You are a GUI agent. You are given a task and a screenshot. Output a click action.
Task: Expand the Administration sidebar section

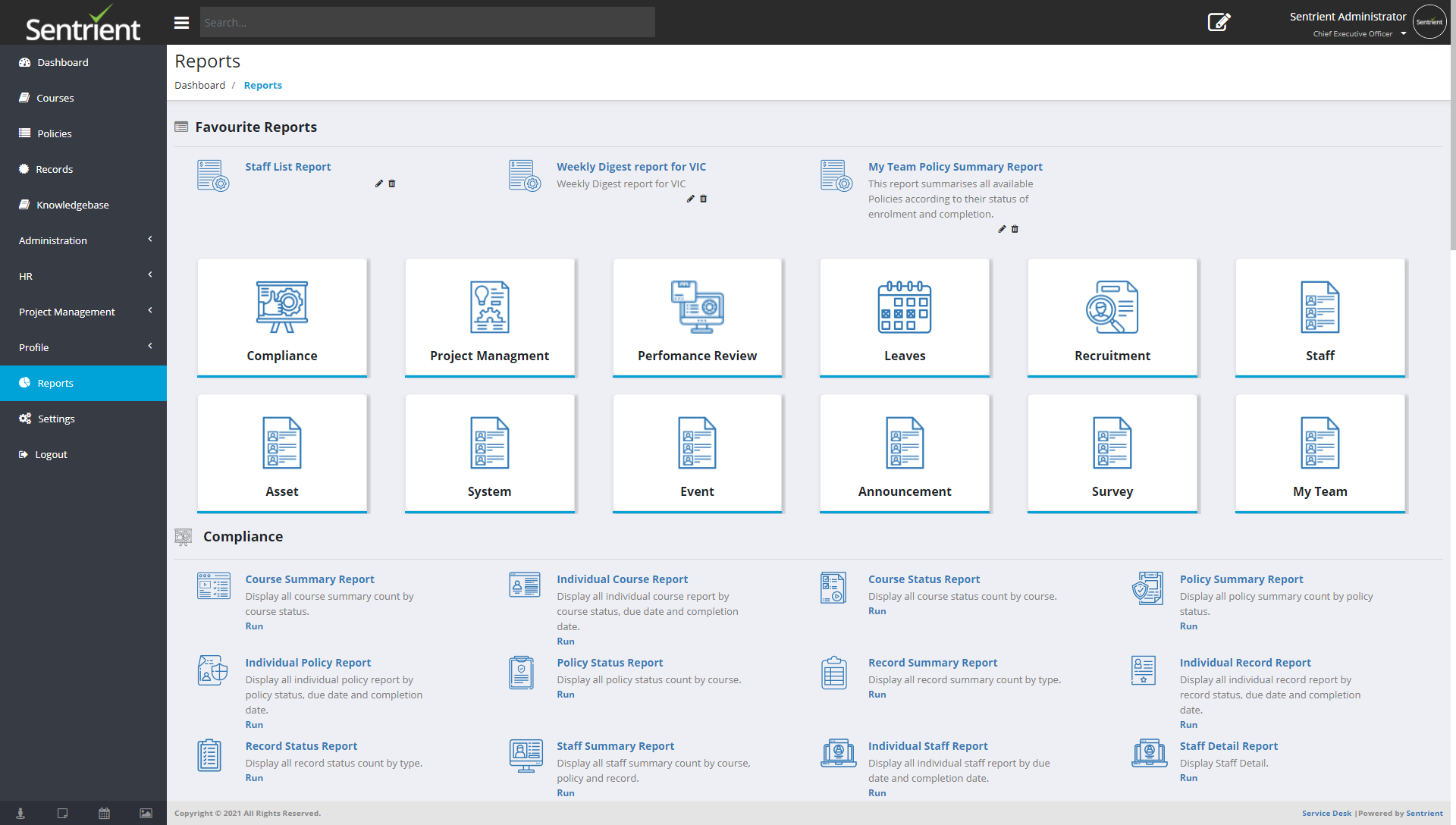pos(52,240)
